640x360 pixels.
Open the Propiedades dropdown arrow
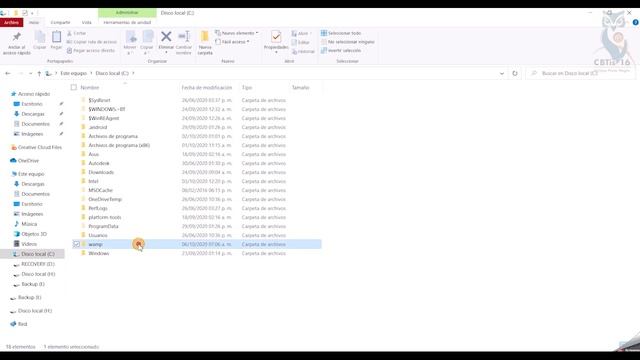[x=276, y=52]
